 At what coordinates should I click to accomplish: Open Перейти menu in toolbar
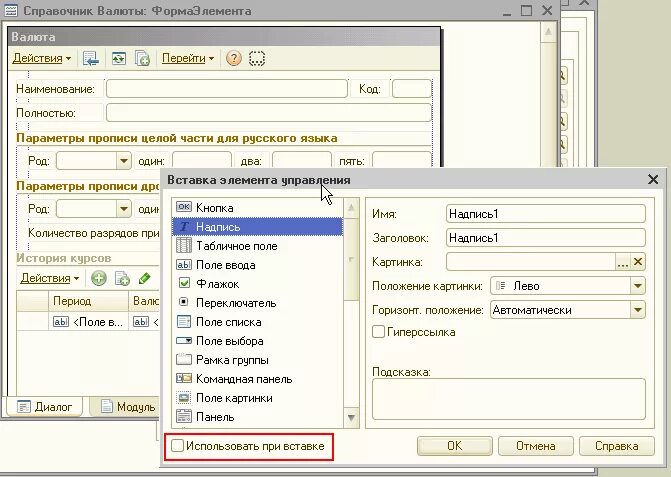point(188,58)
